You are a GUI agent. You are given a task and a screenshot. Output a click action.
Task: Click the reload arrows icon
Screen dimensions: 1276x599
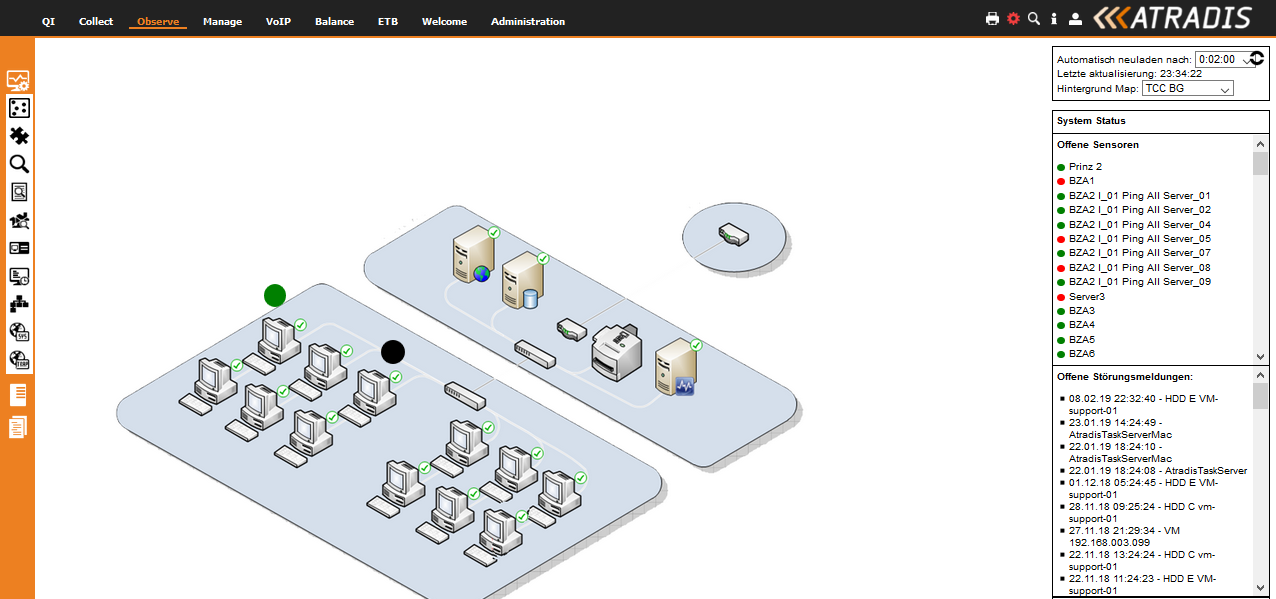point(1257,59)
